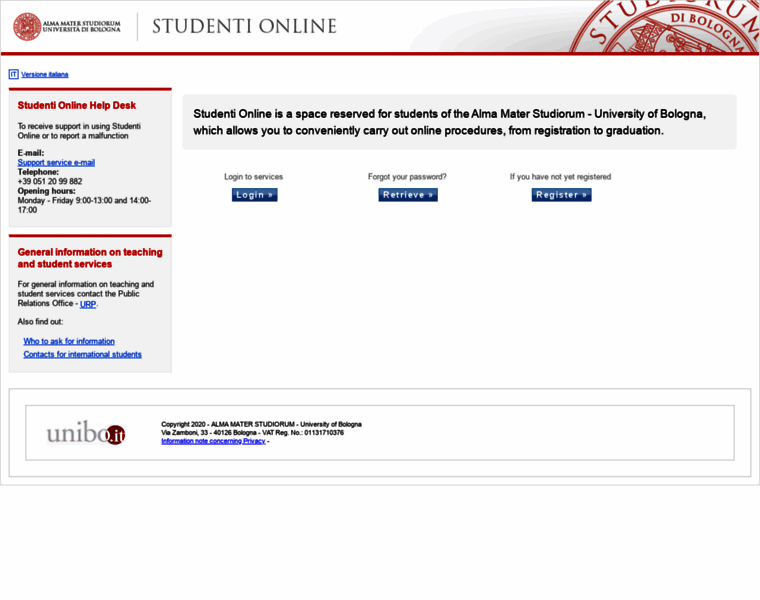This screenshot has width=760, height=600.
Task: Click the Studenti Online intro paragraph
Action: [449, 122]
